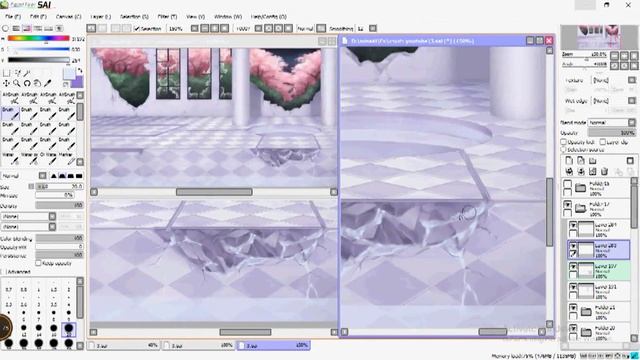Open the Edit menu
The width and height of the screenshot is (640, 360).
[38, 17]
